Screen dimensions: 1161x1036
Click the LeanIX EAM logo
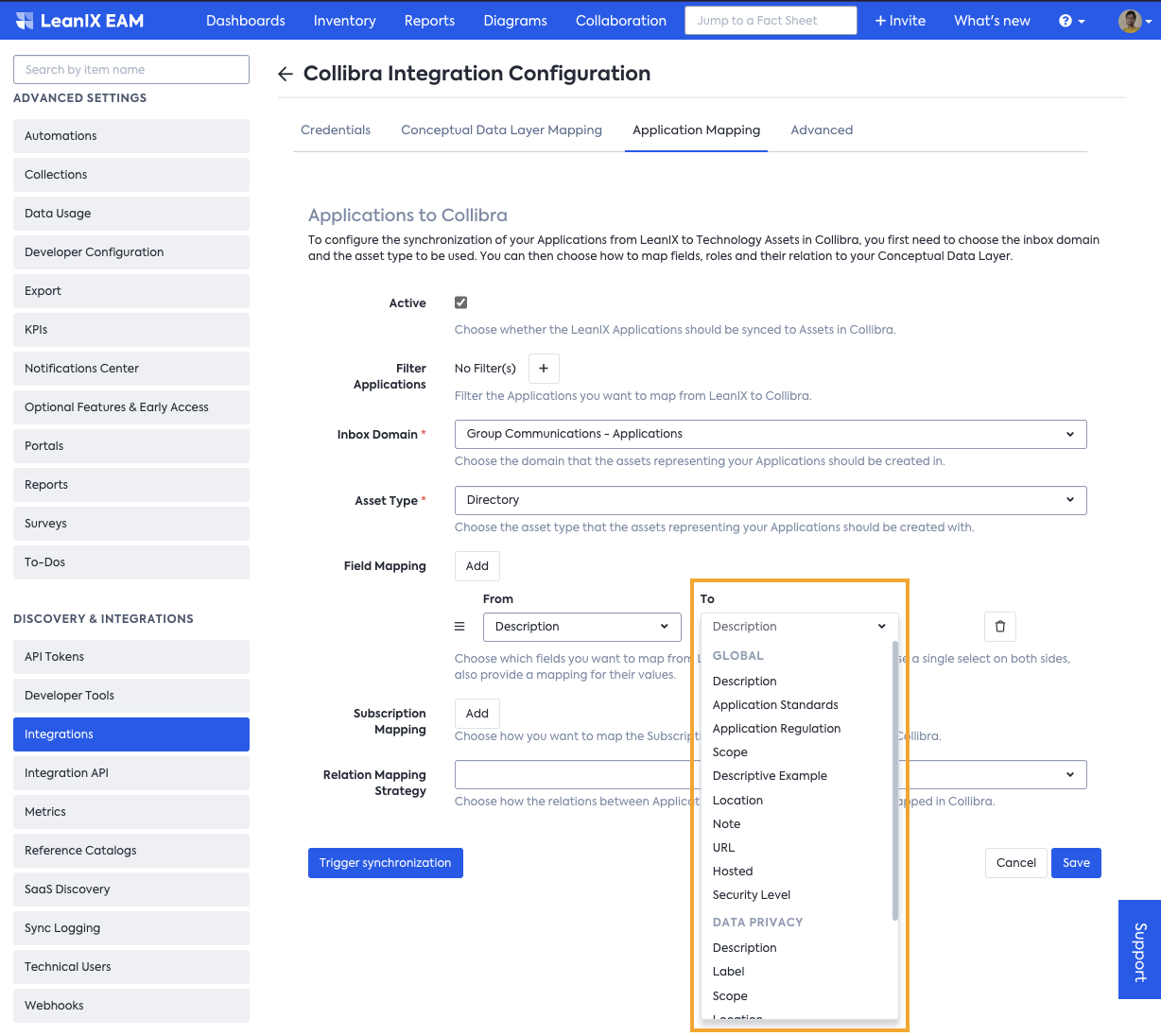click(x=79, y=21)
